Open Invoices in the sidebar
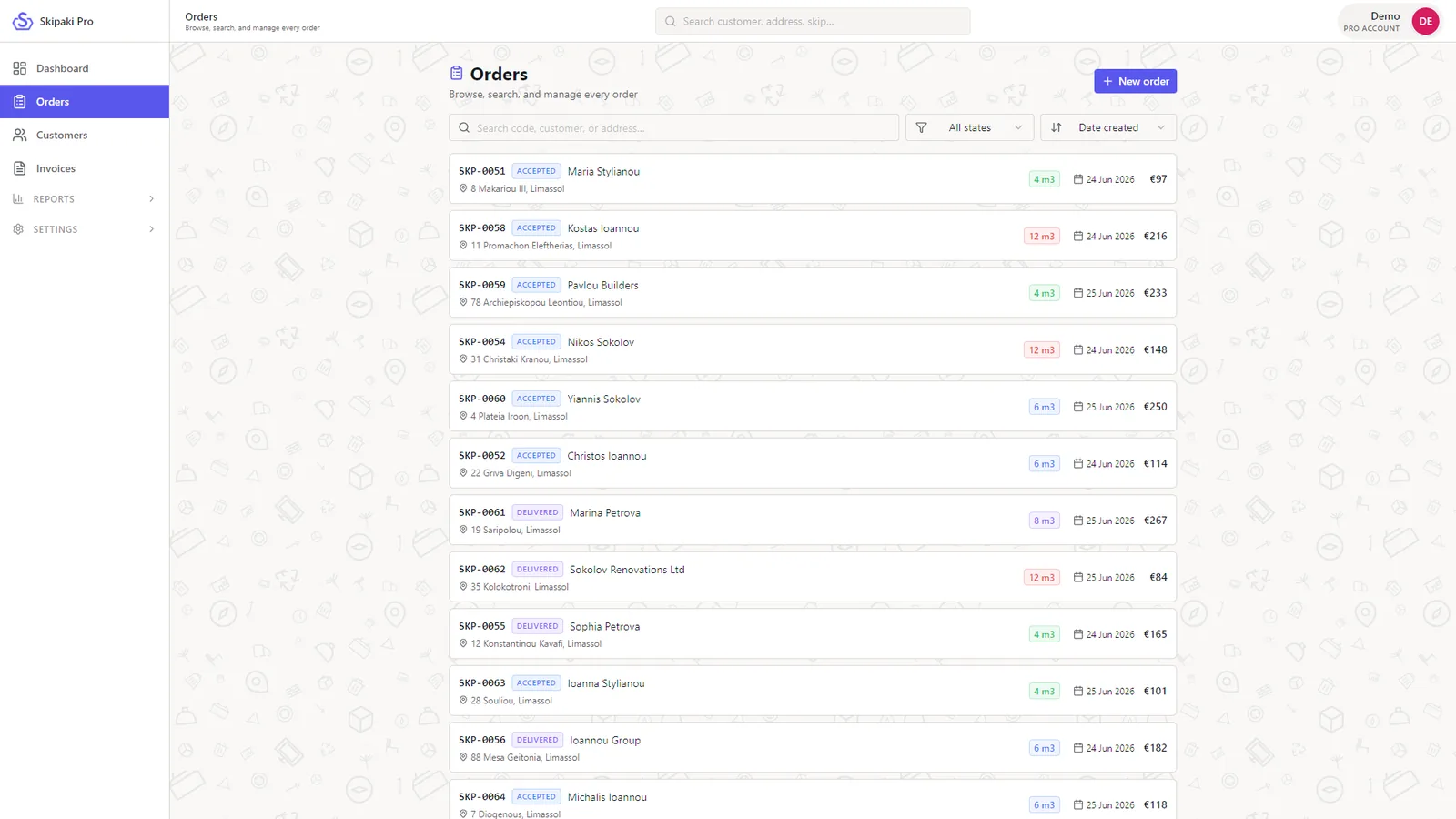This screenshot has height=819, width=1456. (x=85, y=168)
